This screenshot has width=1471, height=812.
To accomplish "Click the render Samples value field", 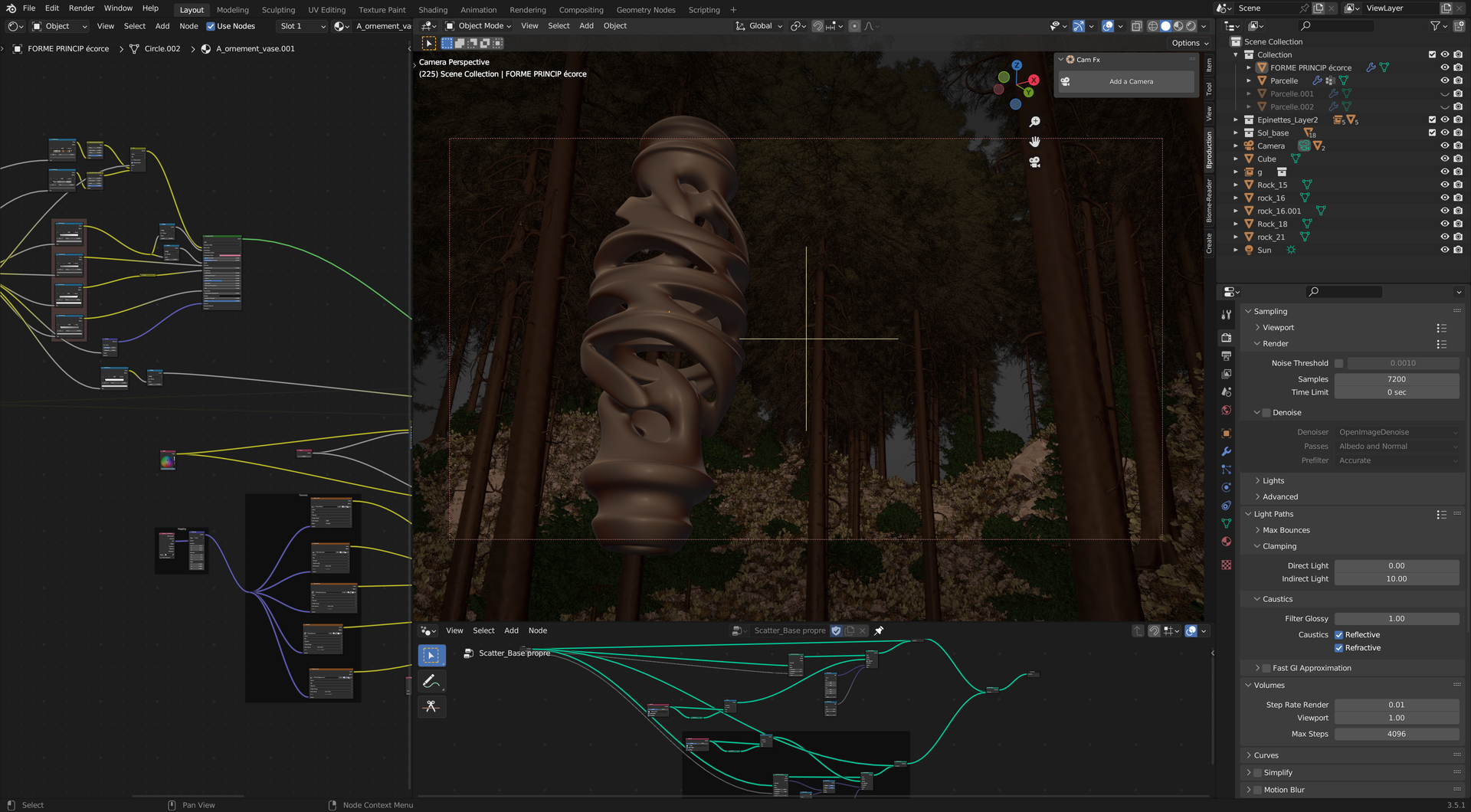I will pyautogui.click(x=1396, y=379).
